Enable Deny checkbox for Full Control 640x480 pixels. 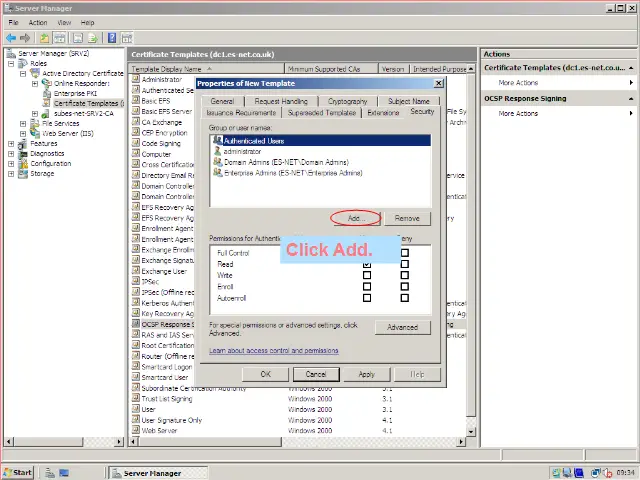coord(404,253)
